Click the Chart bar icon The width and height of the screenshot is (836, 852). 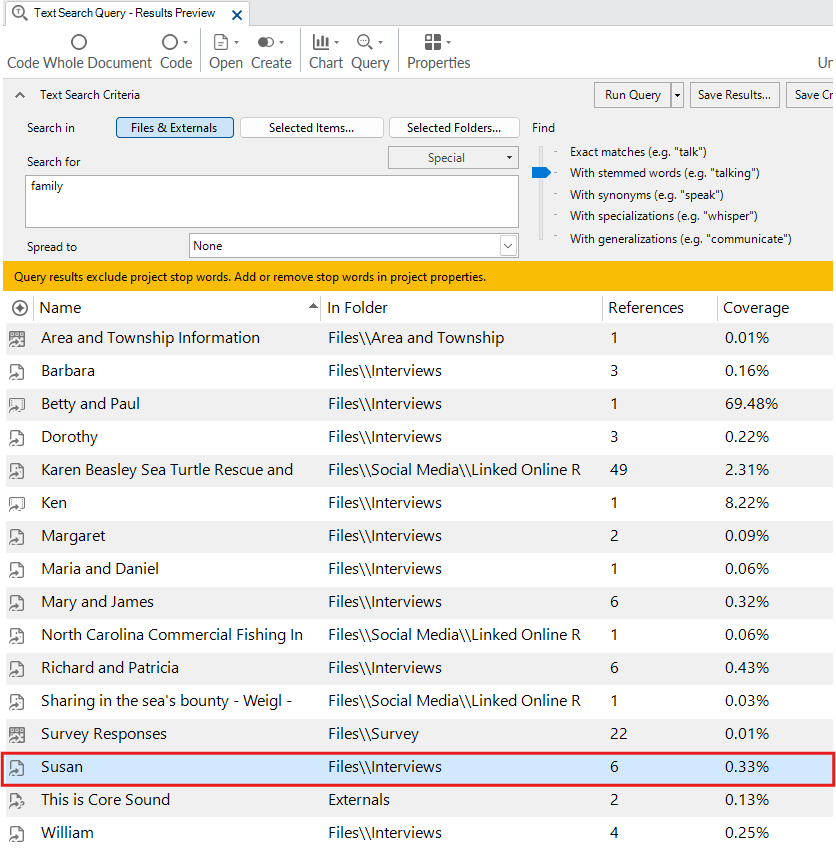[320, 42]
